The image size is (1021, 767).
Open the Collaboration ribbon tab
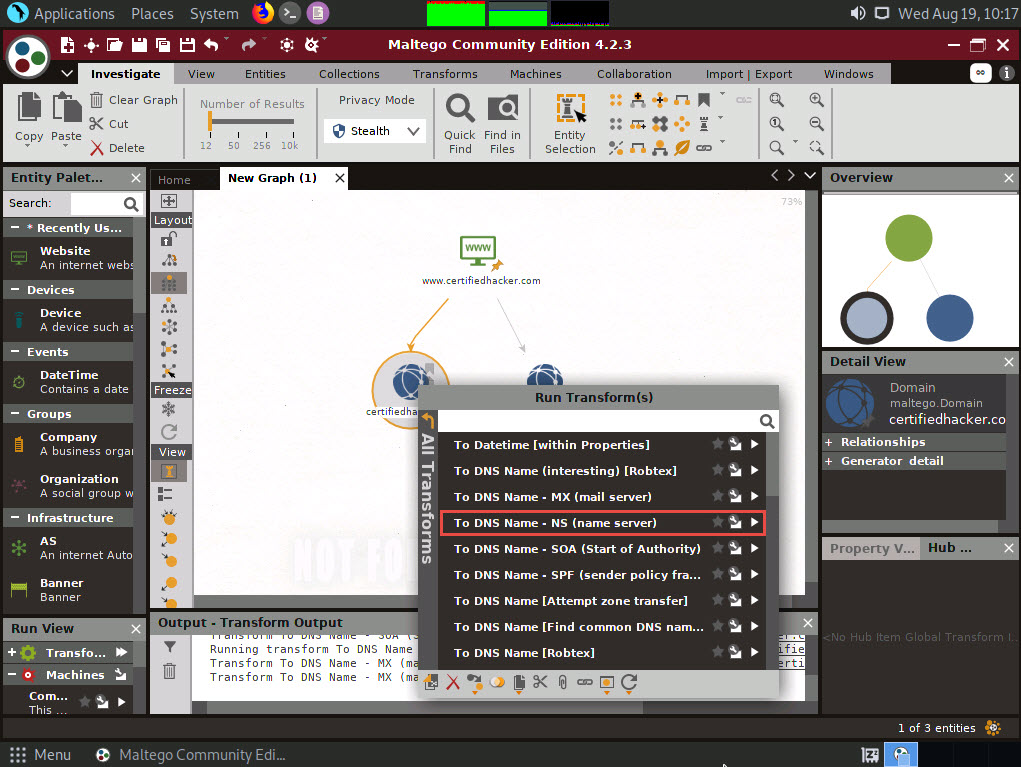pyautogui.click(x=634, y=74)
